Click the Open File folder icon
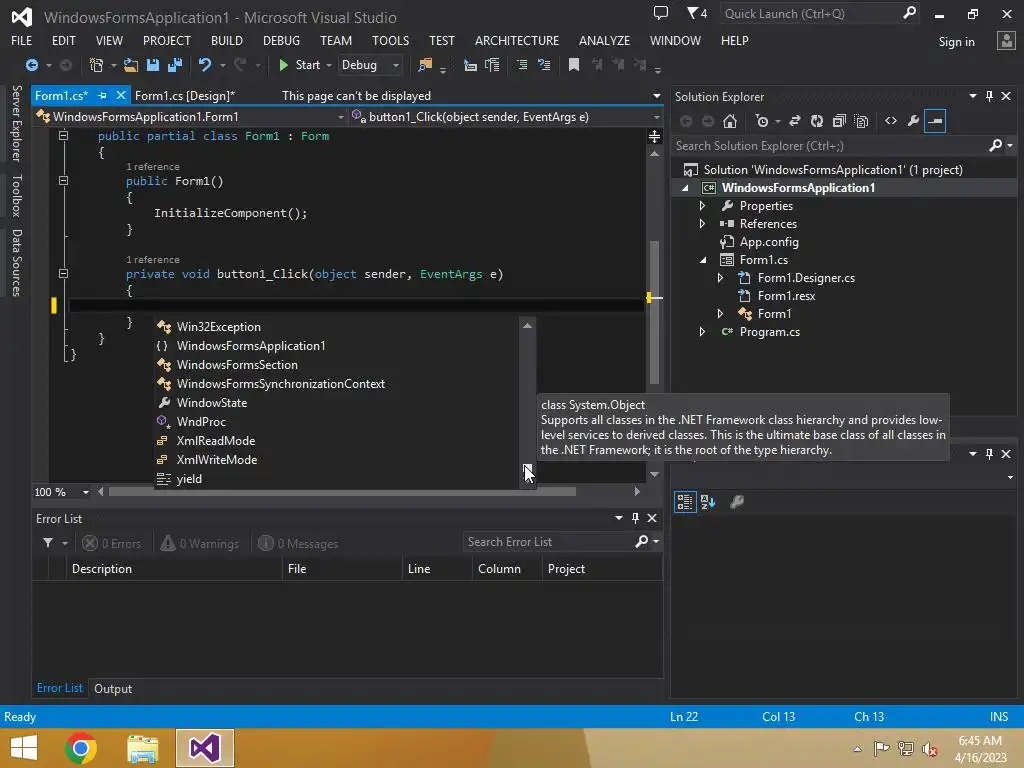Image resolution: width=1024 pixels, height=768 pixels. [131, 65]
